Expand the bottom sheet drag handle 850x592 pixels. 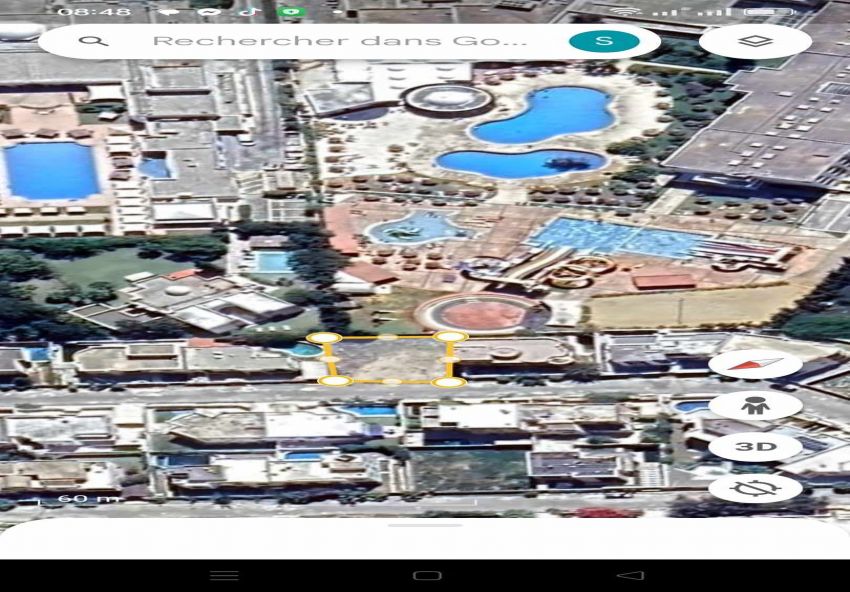pyautogui.click(x=425, y=525)
